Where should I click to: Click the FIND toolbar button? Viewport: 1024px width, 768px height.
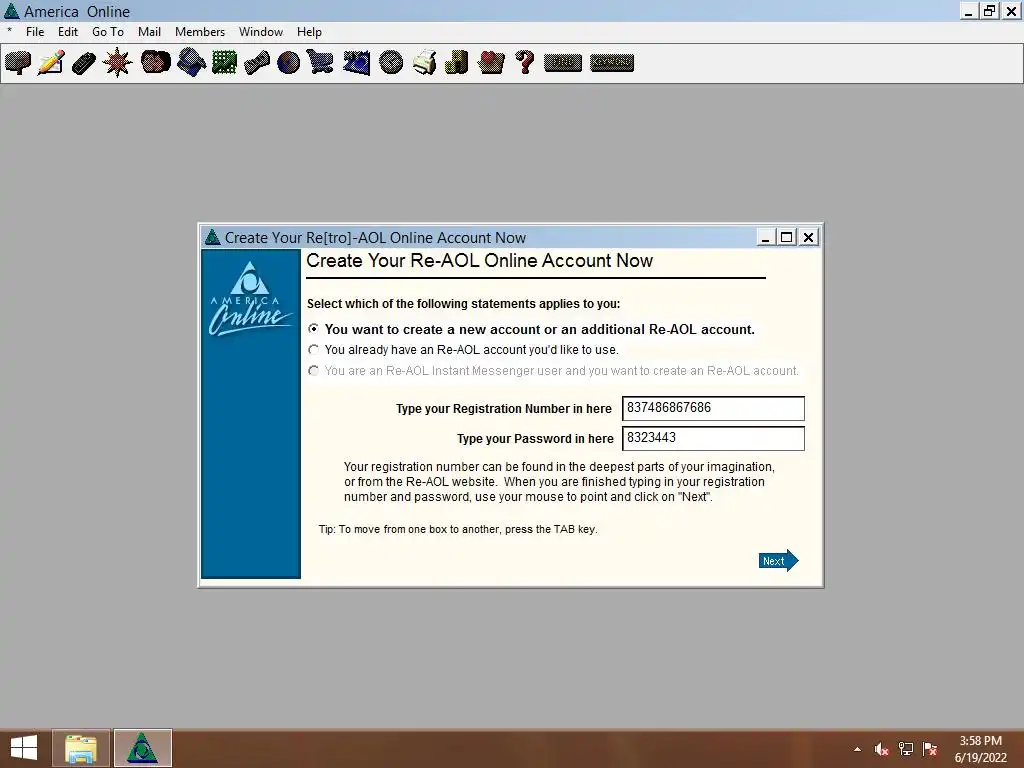(563, 63)
